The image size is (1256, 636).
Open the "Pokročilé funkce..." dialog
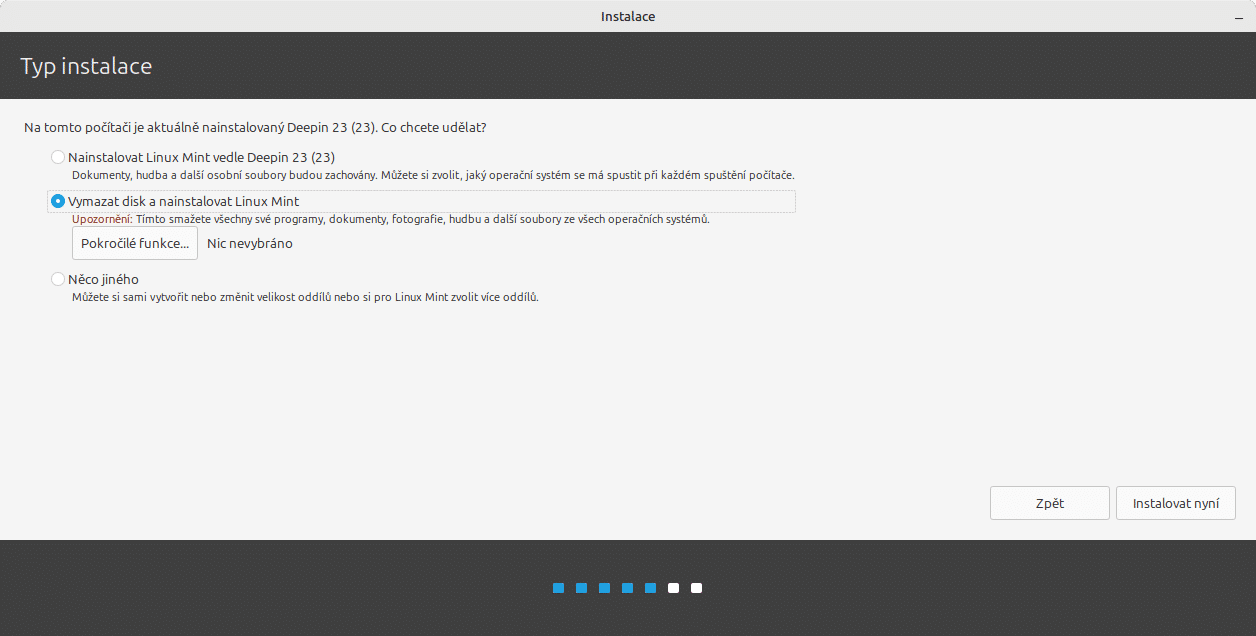click(134, 242)
